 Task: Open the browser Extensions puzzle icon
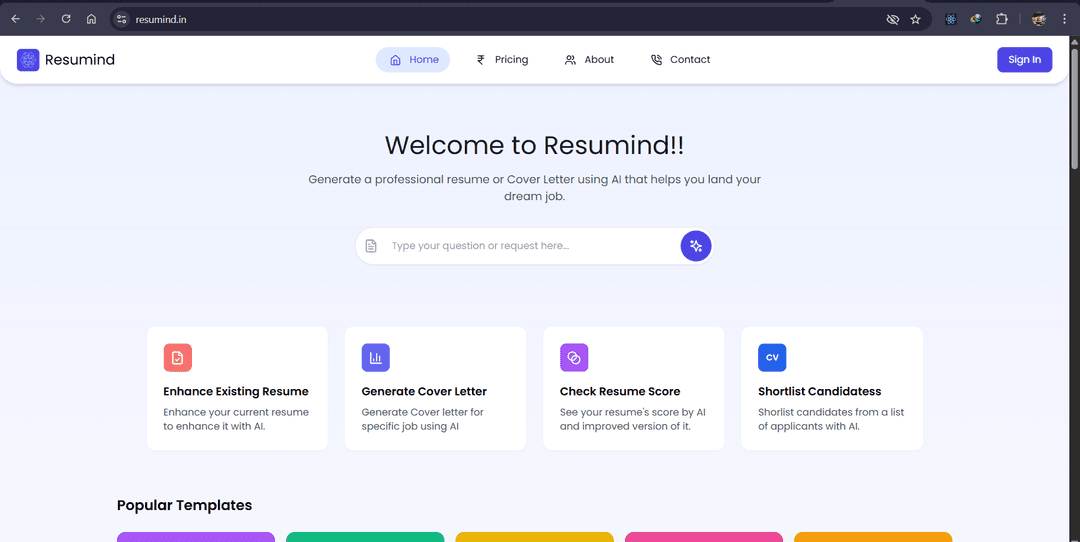[x=1001, y=19]
